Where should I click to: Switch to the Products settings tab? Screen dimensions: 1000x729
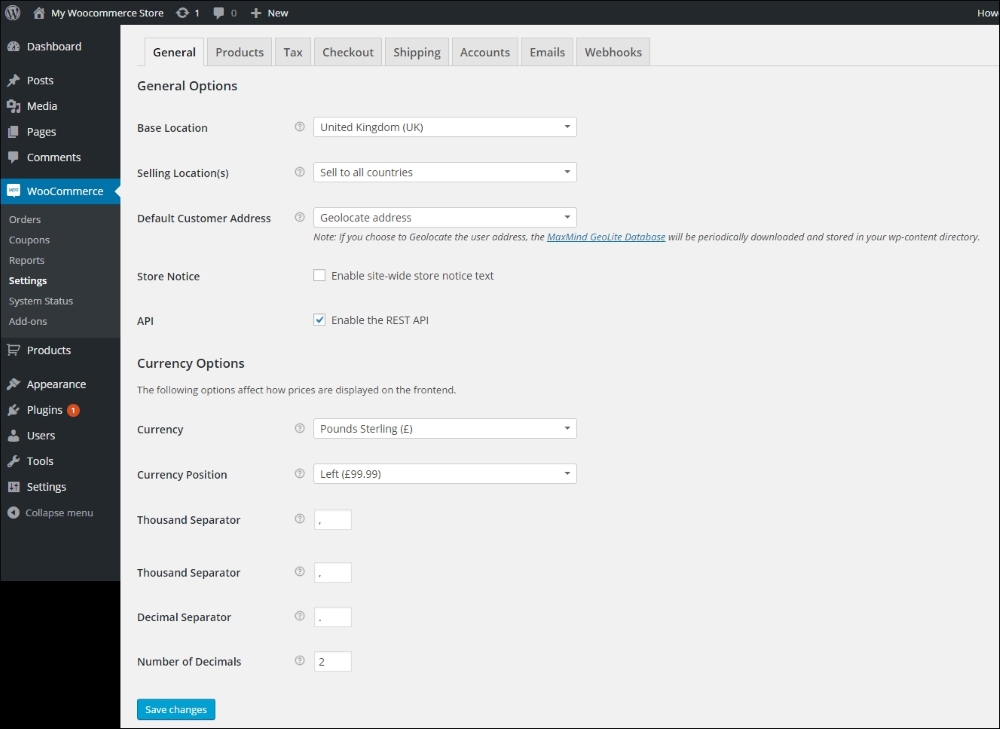240,52
